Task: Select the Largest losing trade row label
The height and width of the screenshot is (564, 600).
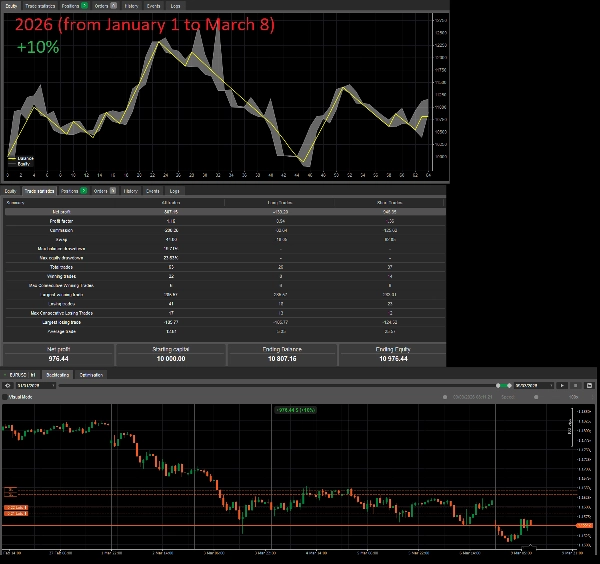Action: pos(61,322)
